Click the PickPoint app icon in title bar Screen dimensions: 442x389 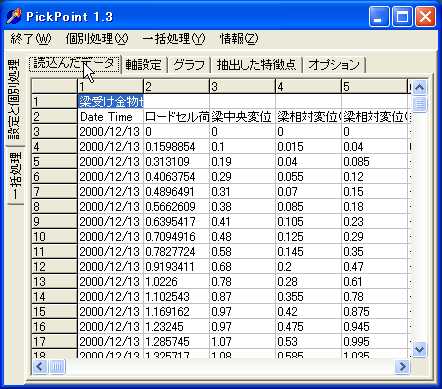[x=13, y=16]
